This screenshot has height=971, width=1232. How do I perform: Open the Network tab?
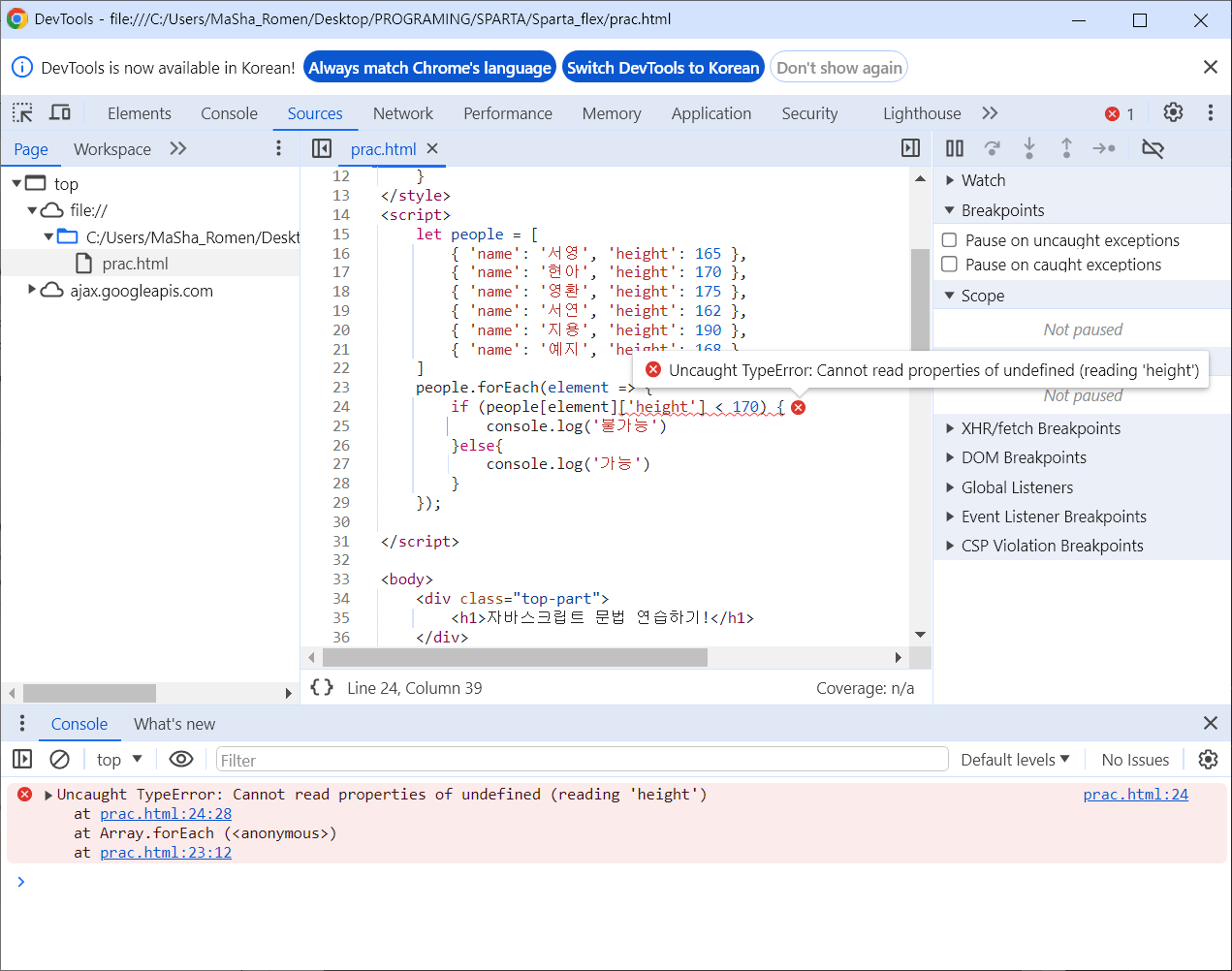point(402,113)
